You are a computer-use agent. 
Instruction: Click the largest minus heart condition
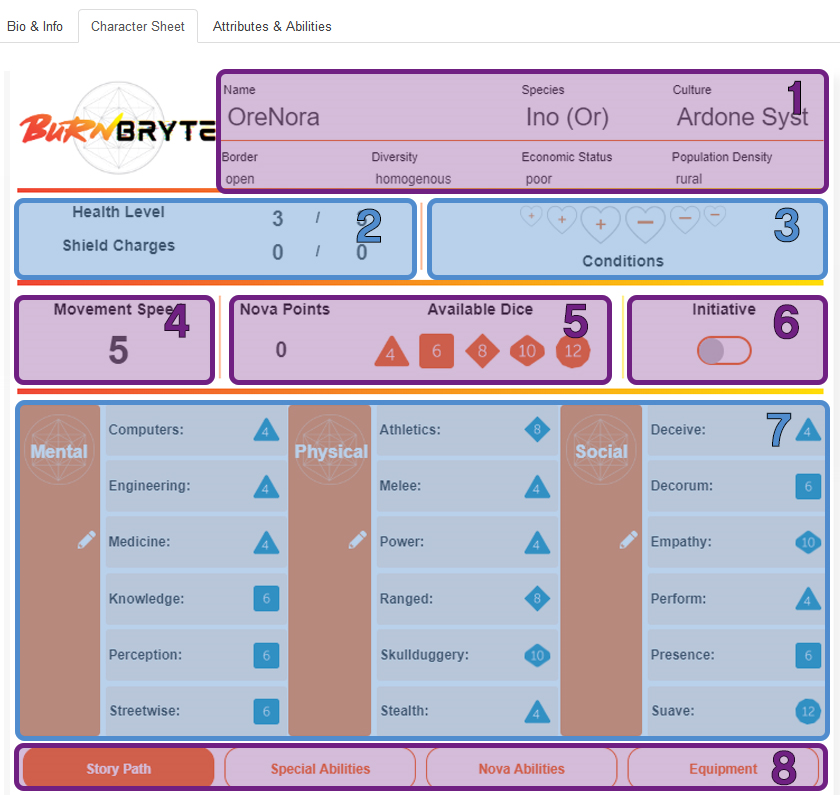645,225
